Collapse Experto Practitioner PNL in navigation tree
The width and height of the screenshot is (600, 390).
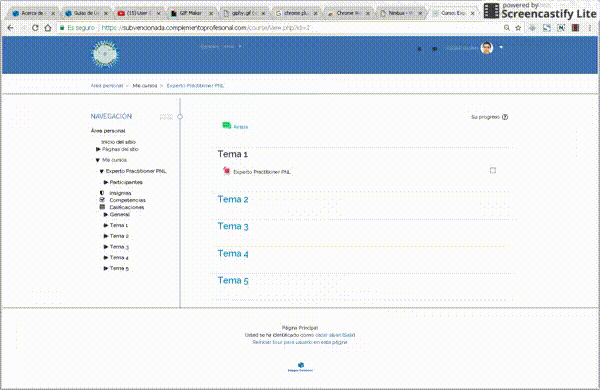pos(101,171)
